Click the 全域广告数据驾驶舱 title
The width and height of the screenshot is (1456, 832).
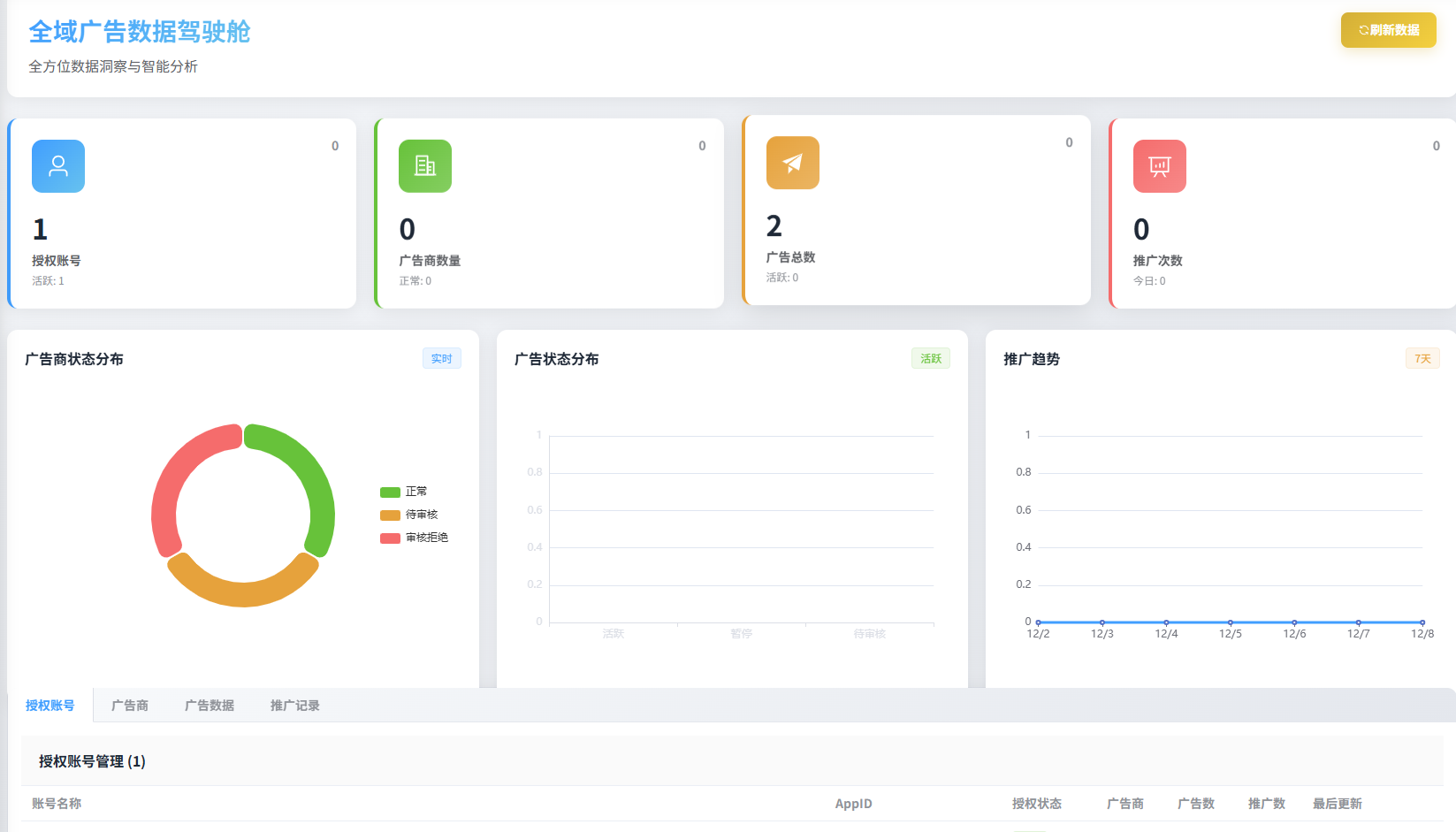140,32
